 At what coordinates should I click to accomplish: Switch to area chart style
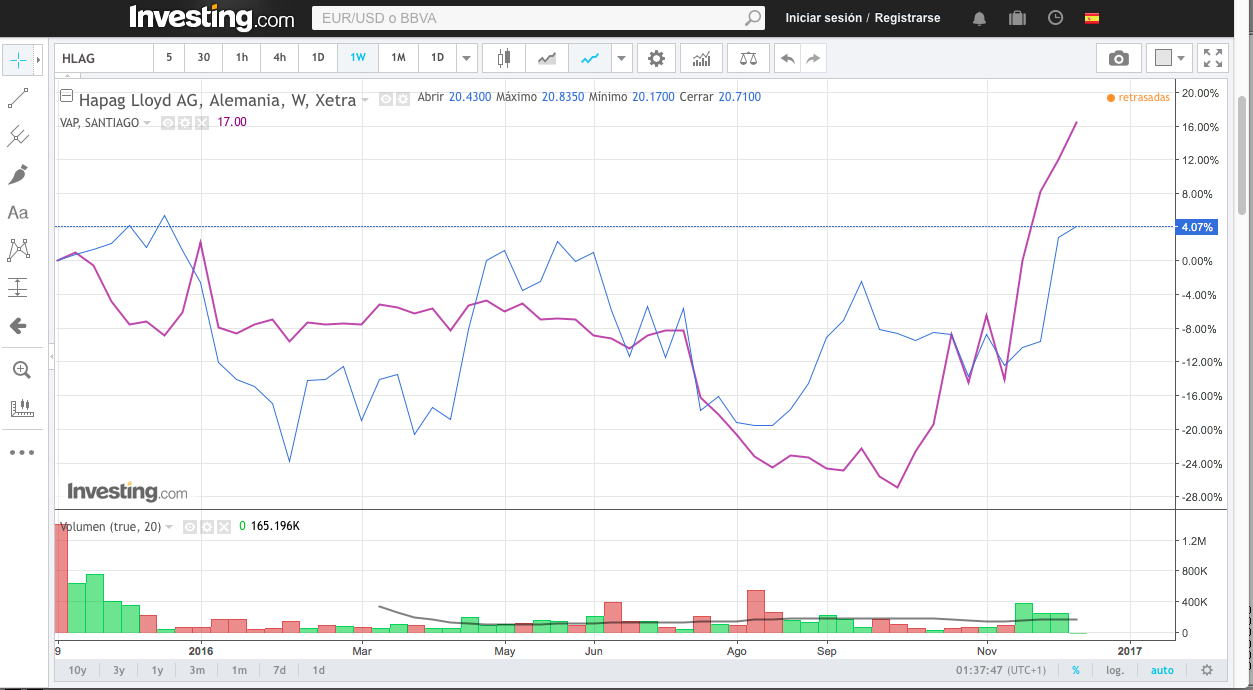pyautogui.click(x=547, y=58)
